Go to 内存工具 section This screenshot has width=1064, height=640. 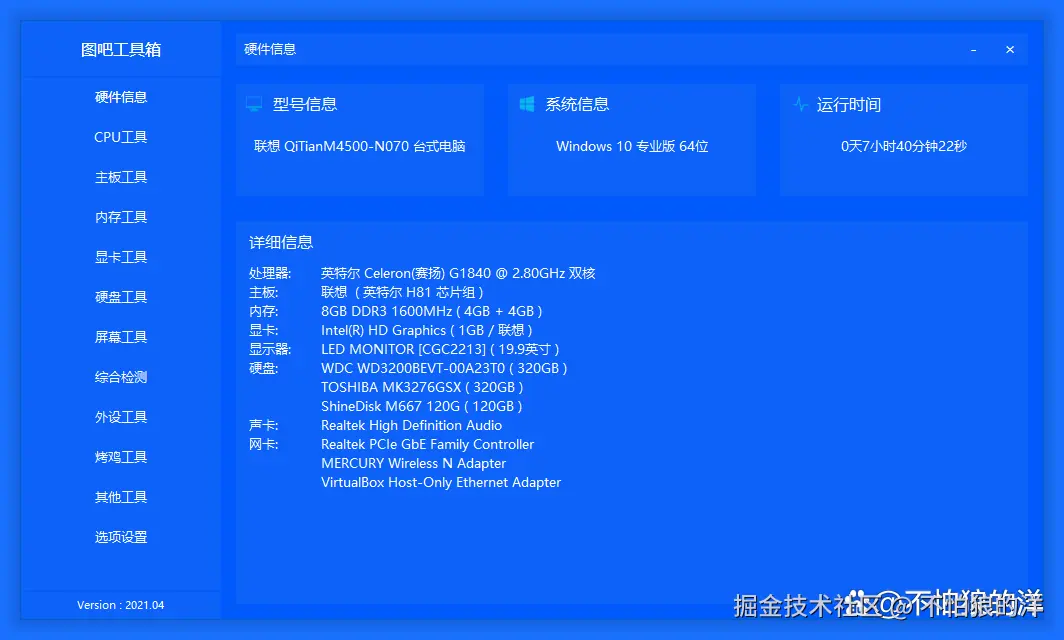click(121, 217)
